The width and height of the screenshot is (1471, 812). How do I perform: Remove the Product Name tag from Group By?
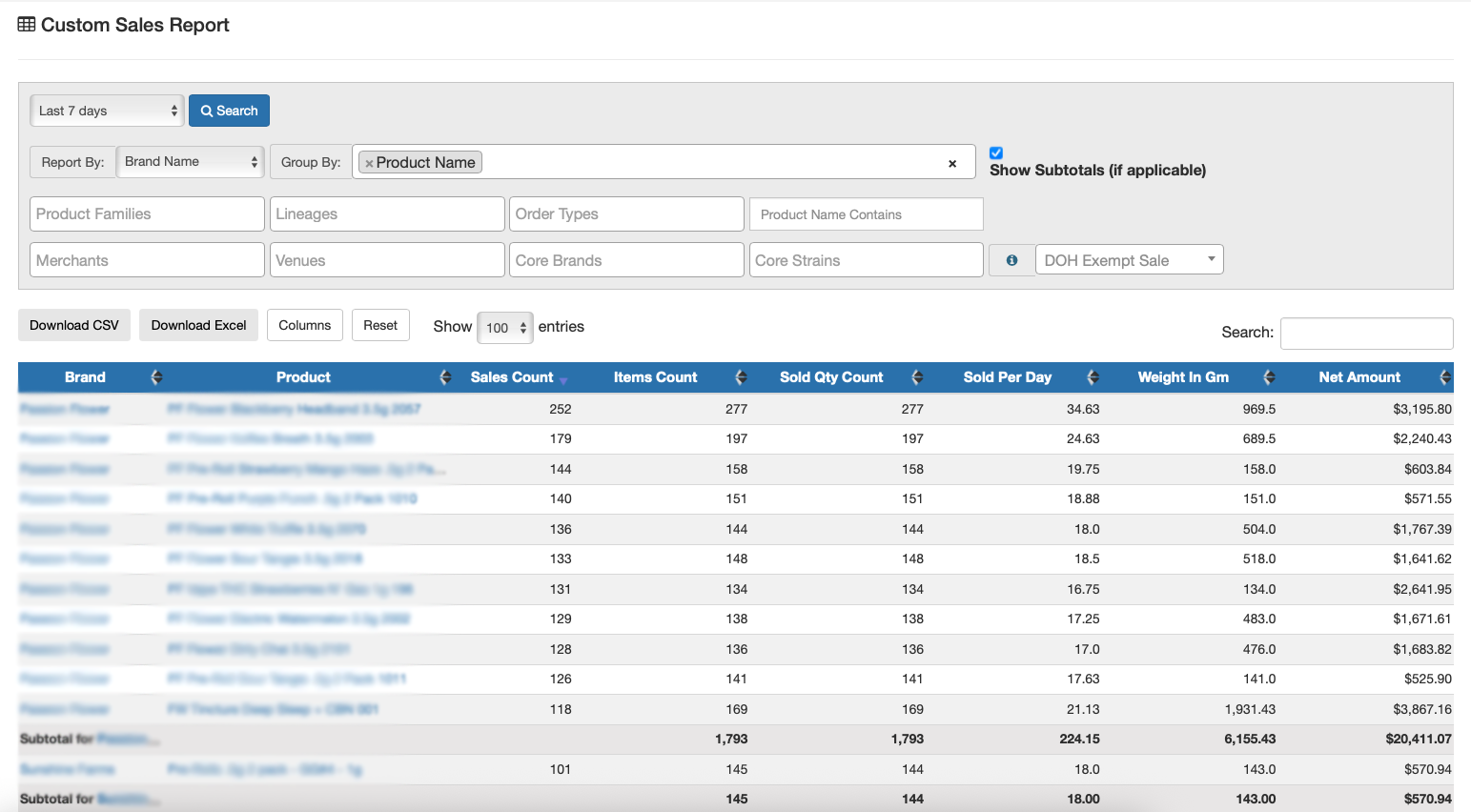coord(369,163)
